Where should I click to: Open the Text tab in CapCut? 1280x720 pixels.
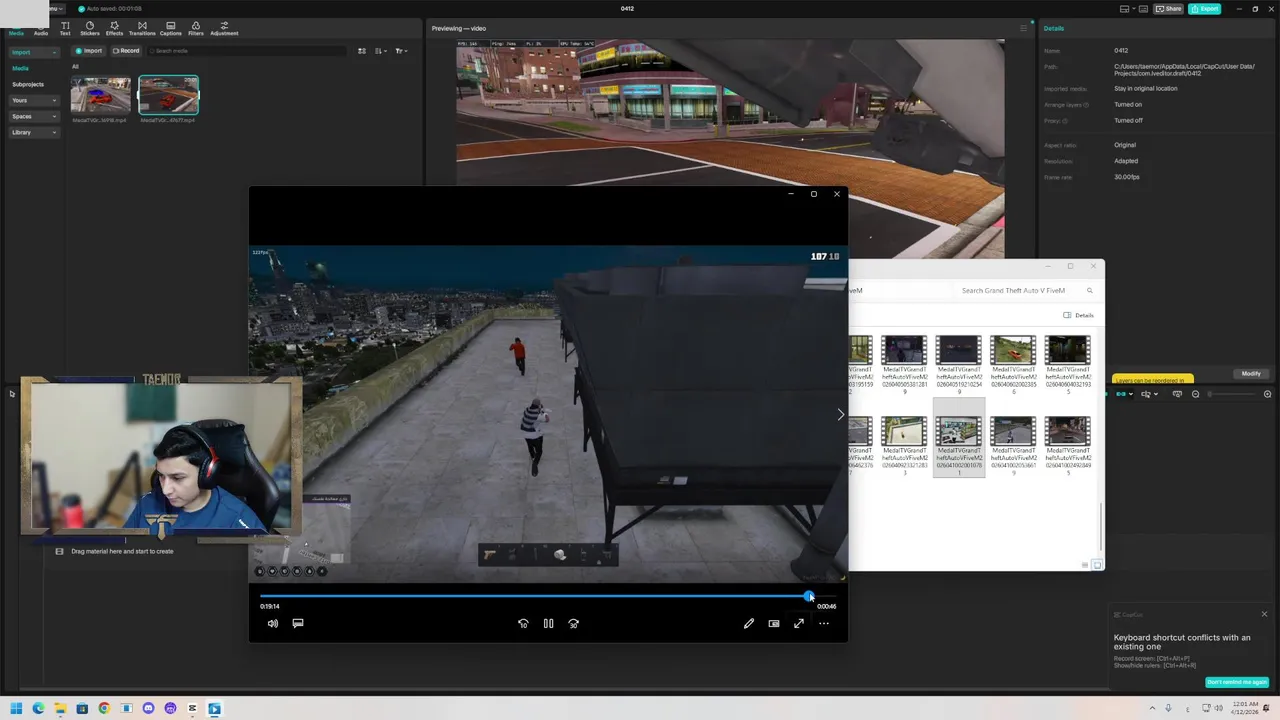tap(65, 29)
